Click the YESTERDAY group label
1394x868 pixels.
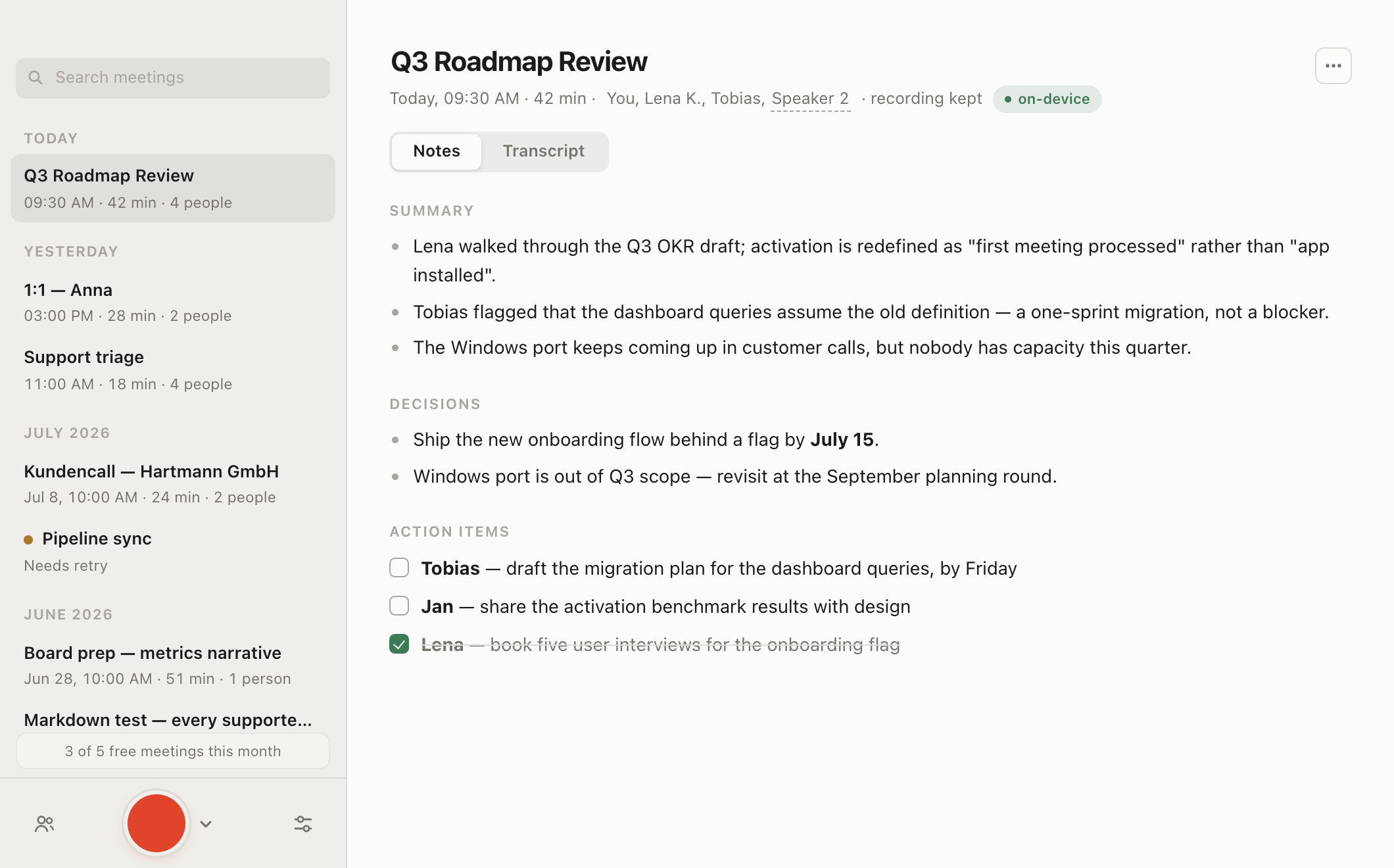click(71, 252)
